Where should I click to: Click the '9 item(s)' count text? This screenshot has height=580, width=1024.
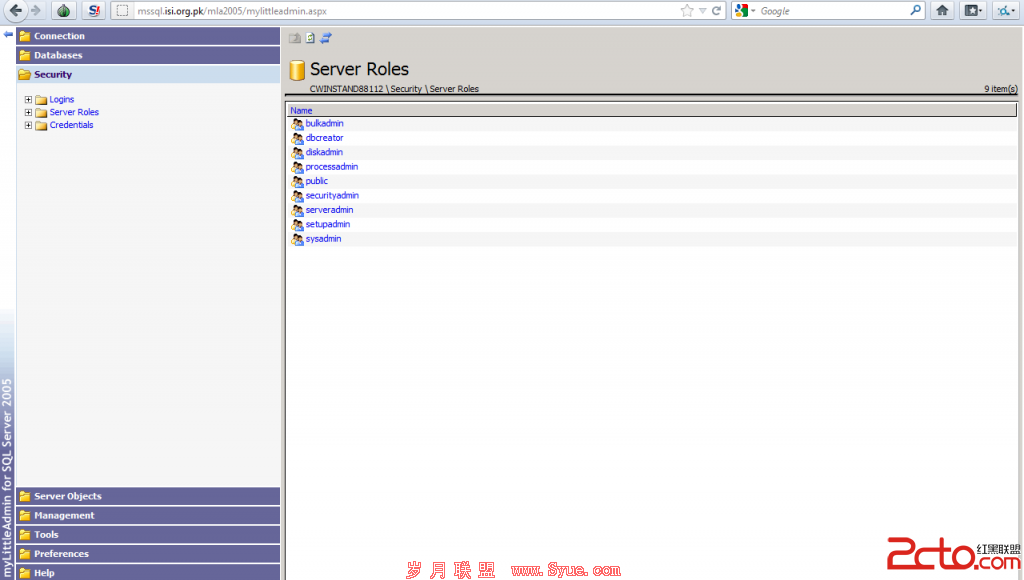pos(1000,89)
